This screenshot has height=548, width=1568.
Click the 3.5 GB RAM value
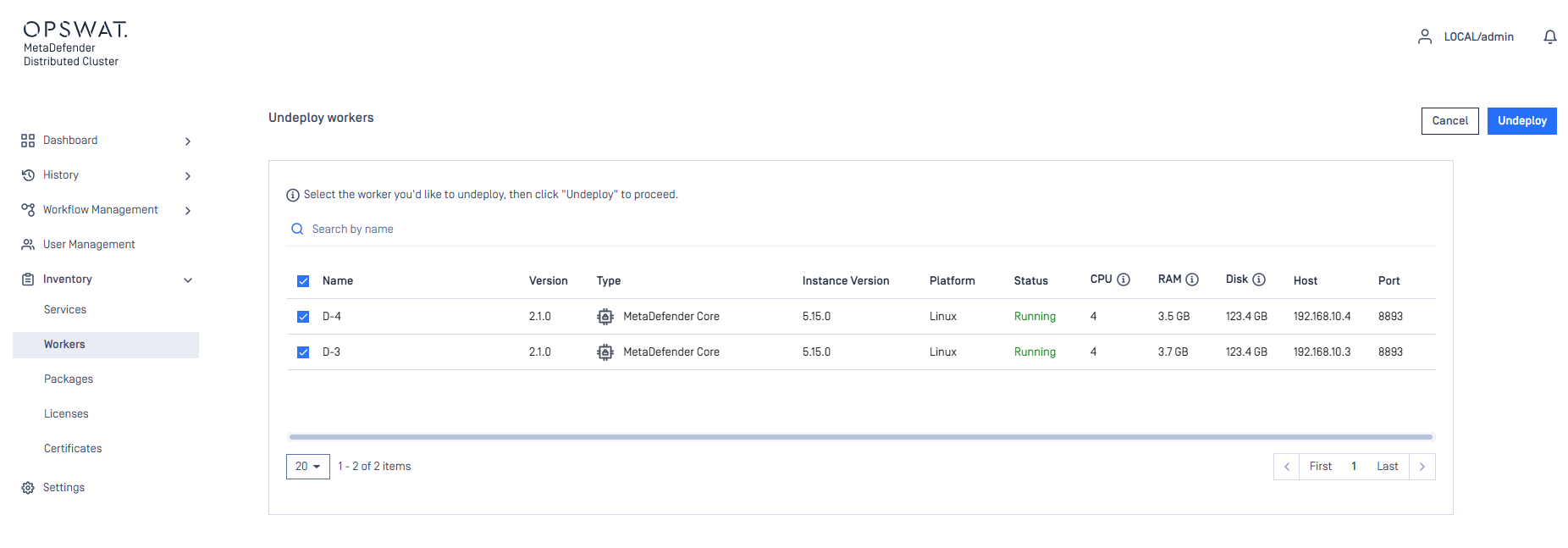click(x=1174, y=317)
